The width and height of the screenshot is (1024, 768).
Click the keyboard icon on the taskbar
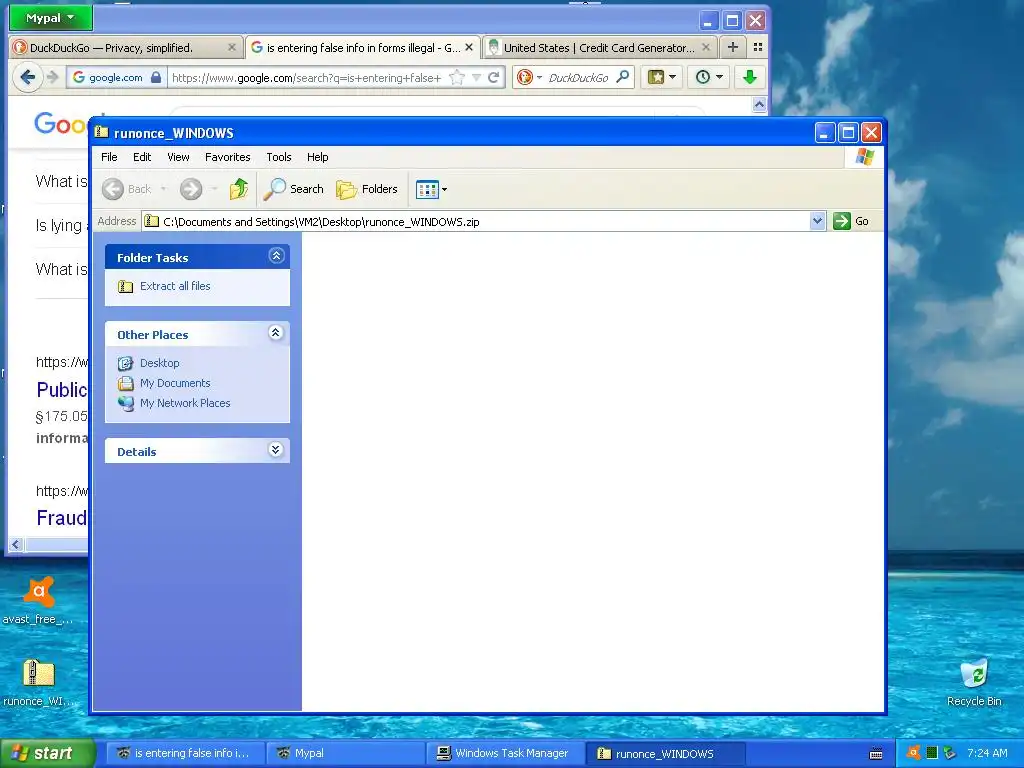point(876,754)
